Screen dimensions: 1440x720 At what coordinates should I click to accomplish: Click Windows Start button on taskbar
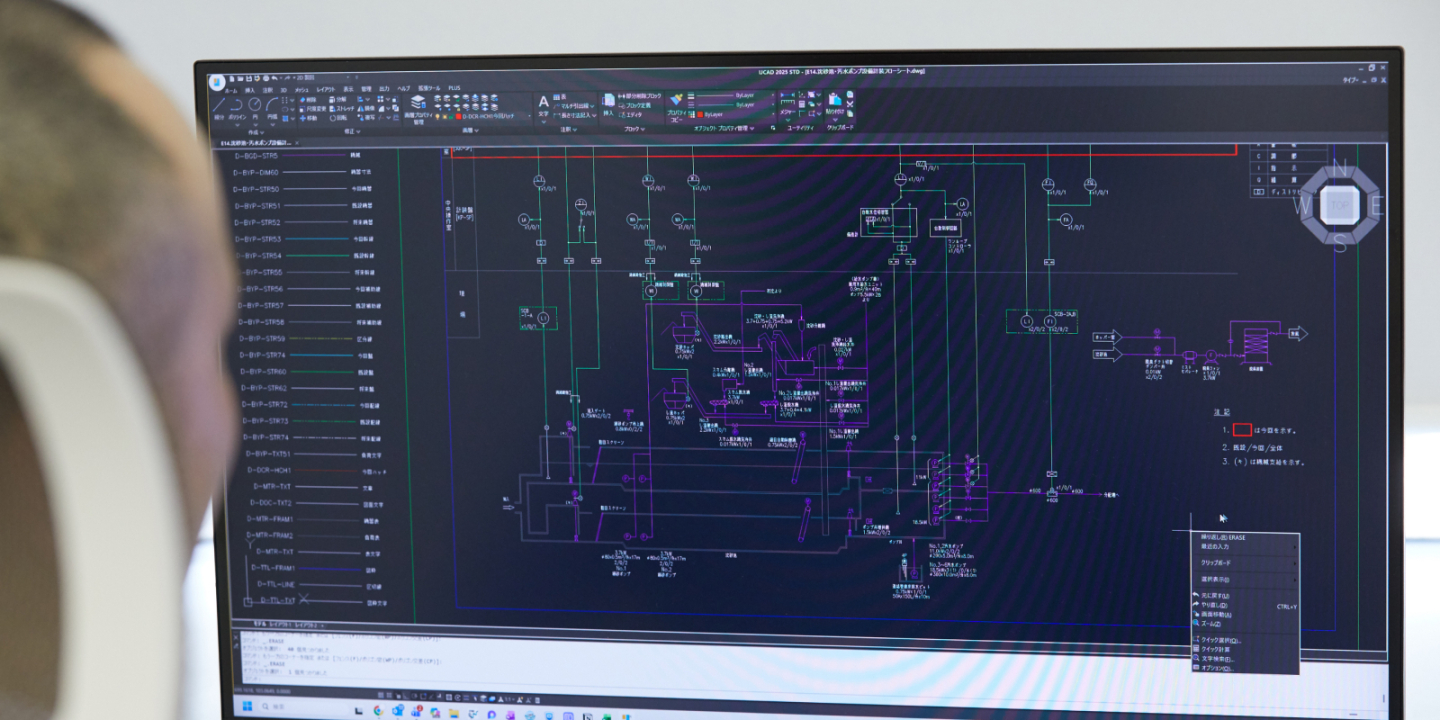point(247,706)
